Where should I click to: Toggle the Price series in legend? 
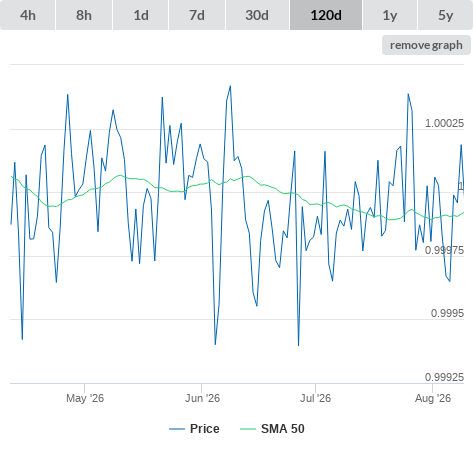pos(205,429)
